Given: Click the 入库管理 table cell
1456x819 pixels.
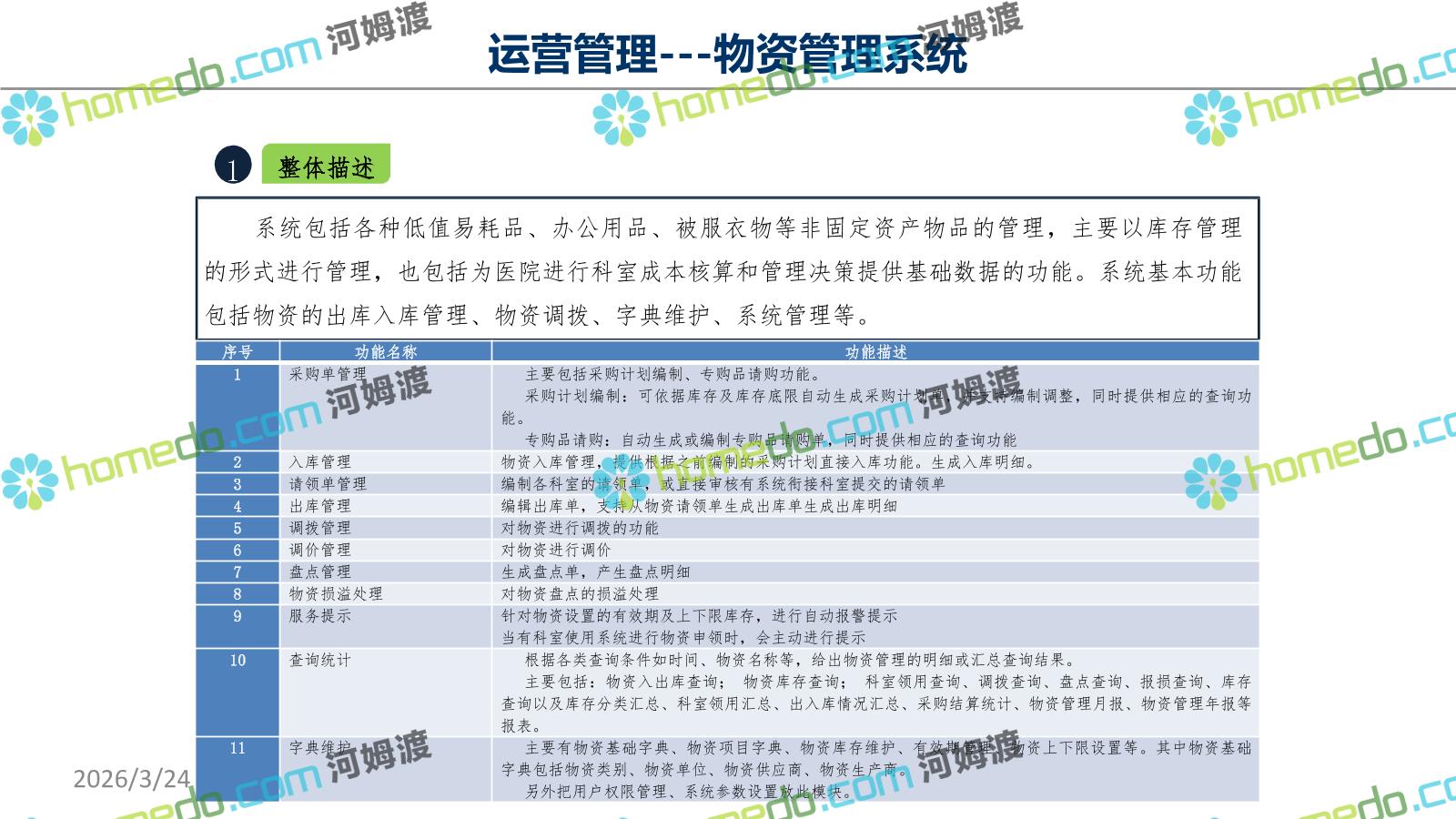Looking at the screenshot, I should 319,462.
